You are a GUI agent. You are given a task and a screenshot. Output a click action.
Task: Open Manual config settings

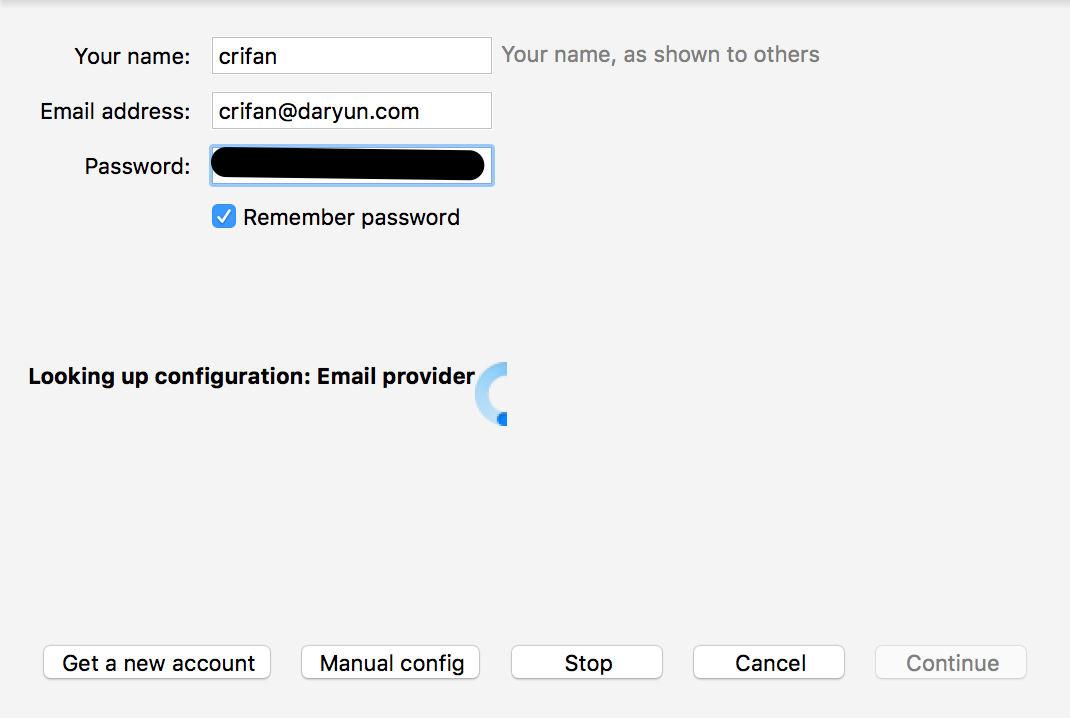click(392, 663)
